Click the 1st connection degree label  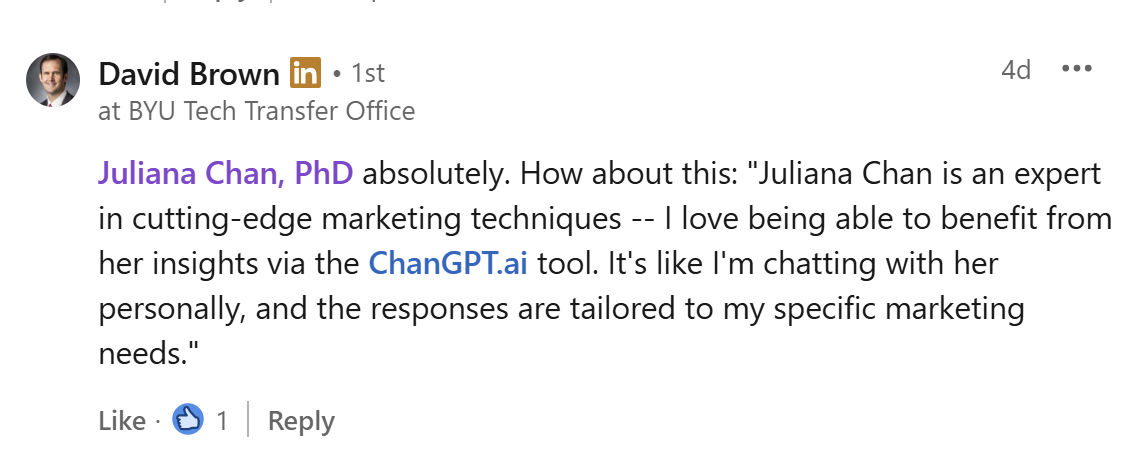[x=366, y=73]
